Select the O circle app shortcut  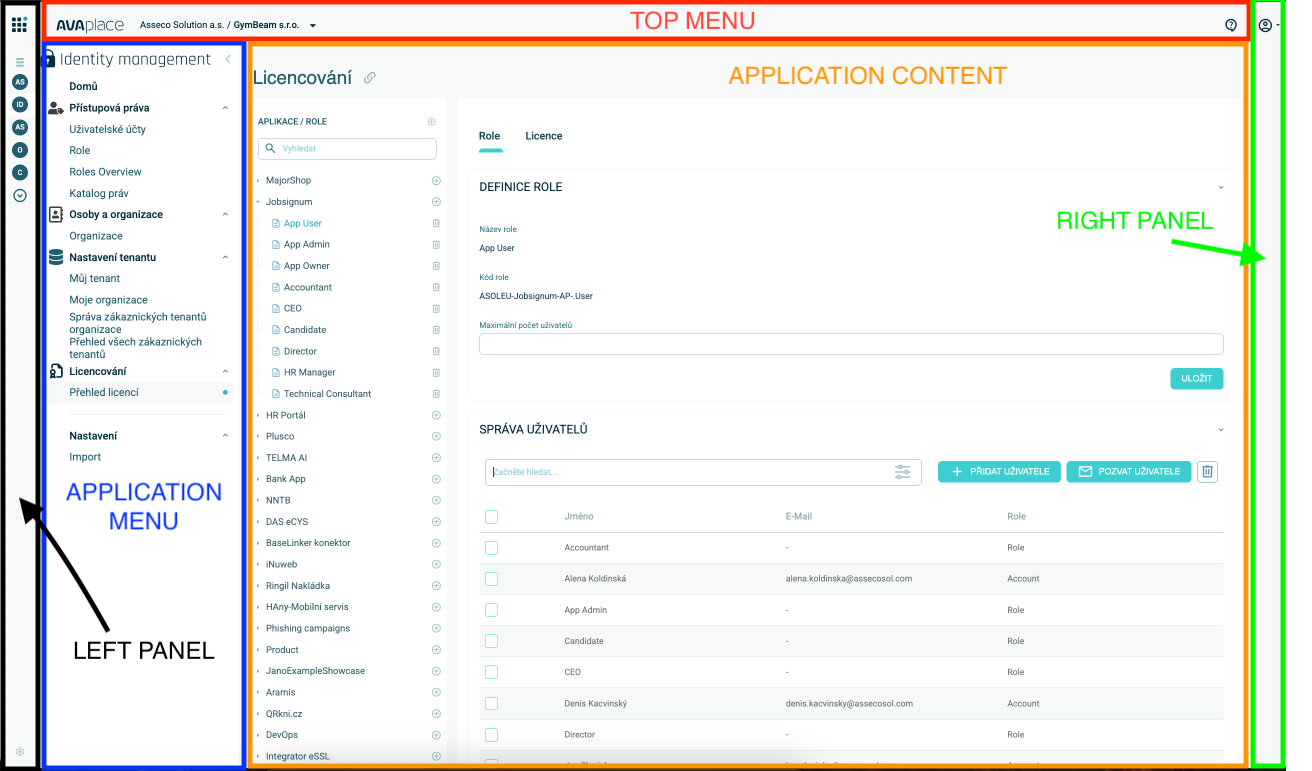point(20,150)
